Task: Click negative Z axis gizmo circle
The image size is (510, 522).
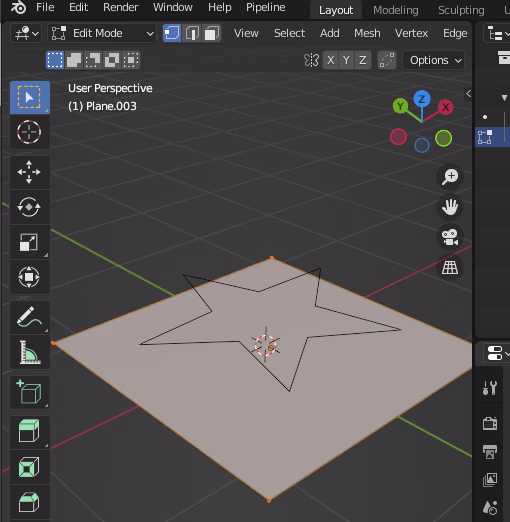Action: coord(422,146)
